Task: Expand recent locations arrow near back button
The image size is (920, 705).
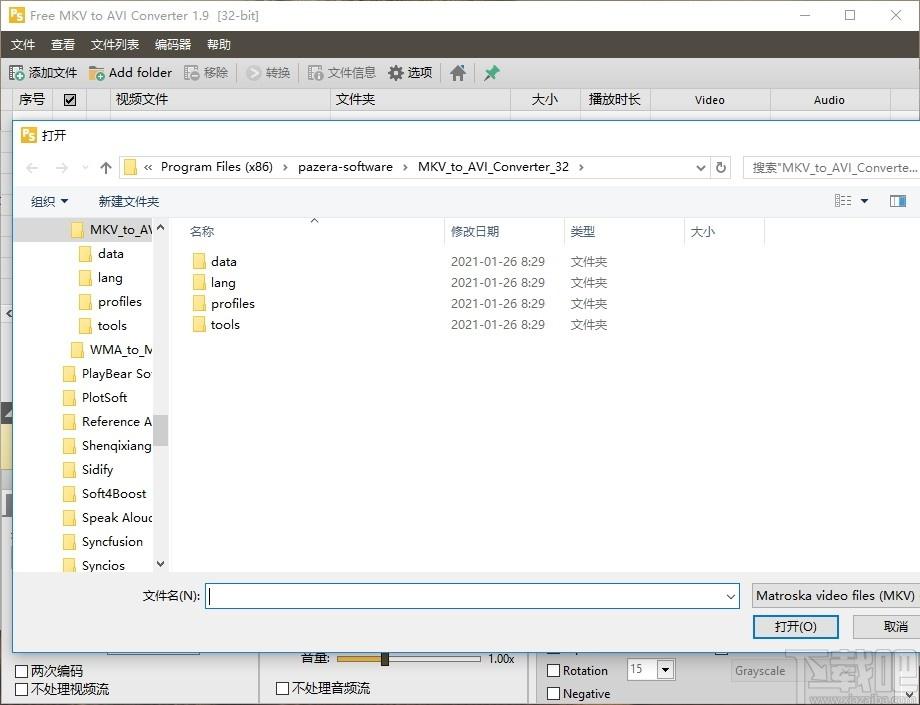Action: pyautogui.click(x=85, y=168)
